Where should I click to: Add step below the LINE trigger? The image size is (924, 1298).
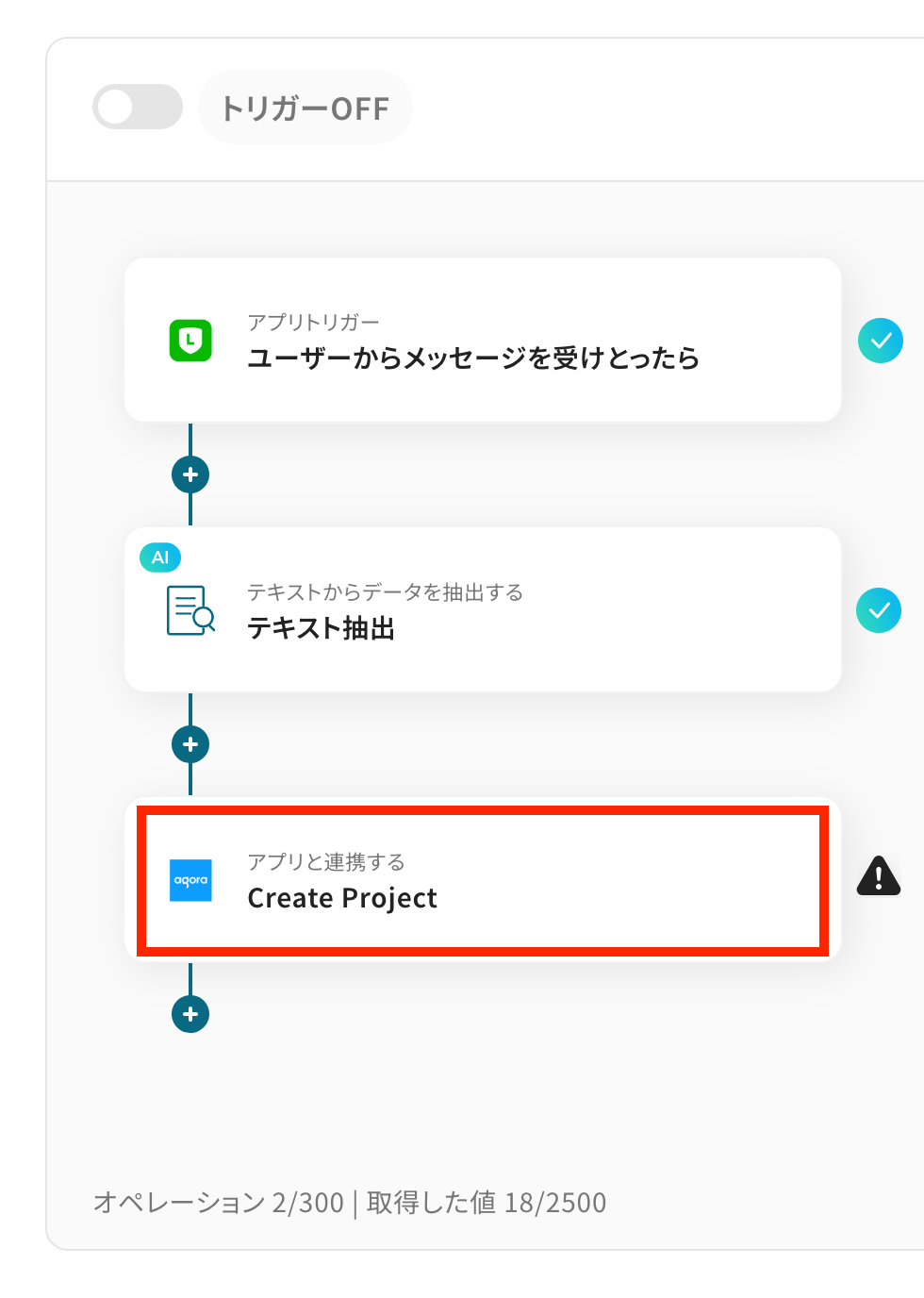tap(190, 474)
